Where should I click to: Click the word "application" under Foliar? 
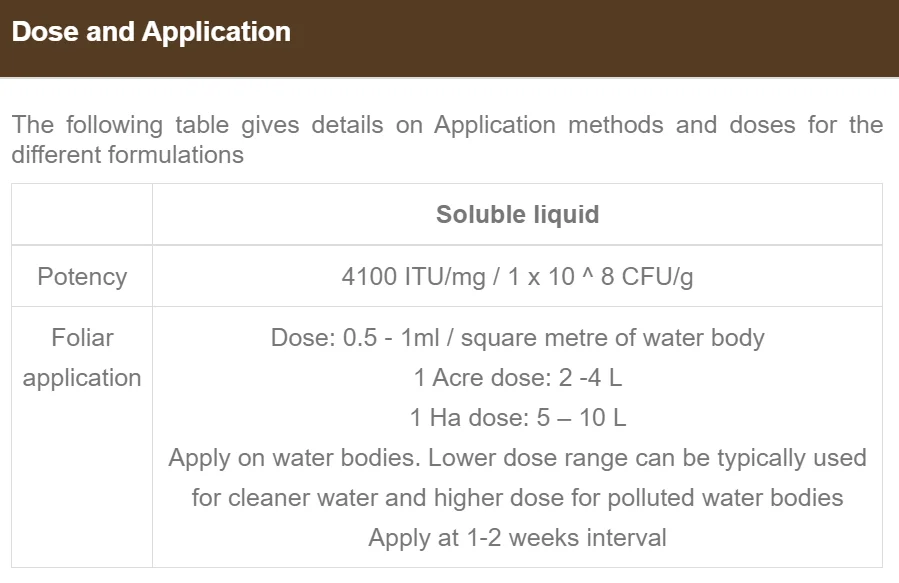pyautogui.click(x=82, y=378)
